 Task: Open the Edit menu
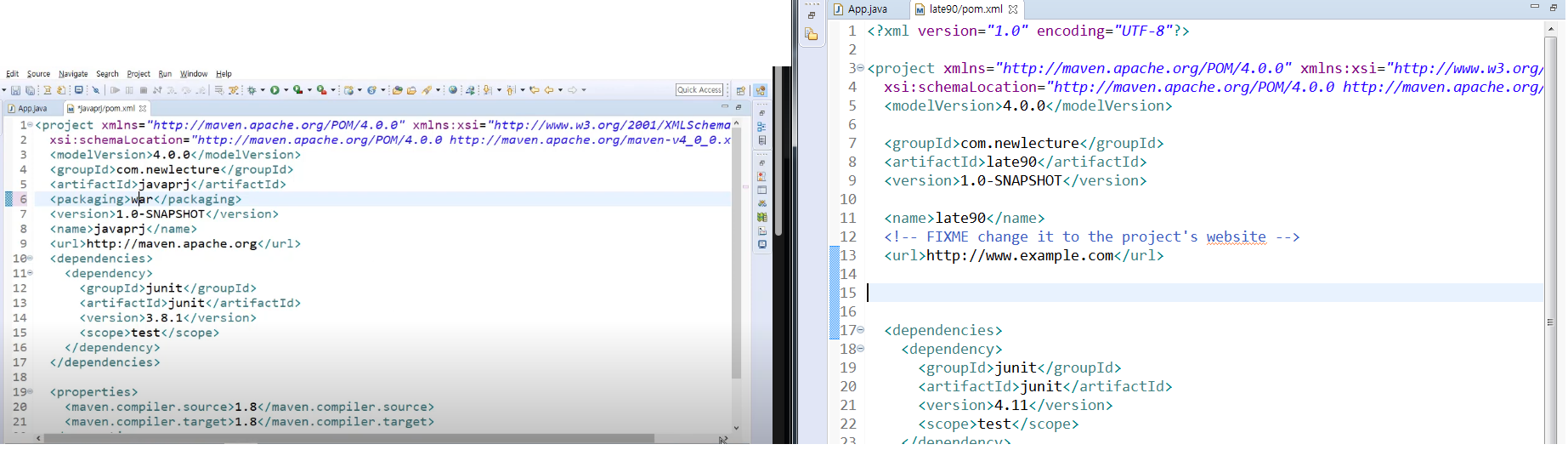pyautogui.click(x=12, y=74)
